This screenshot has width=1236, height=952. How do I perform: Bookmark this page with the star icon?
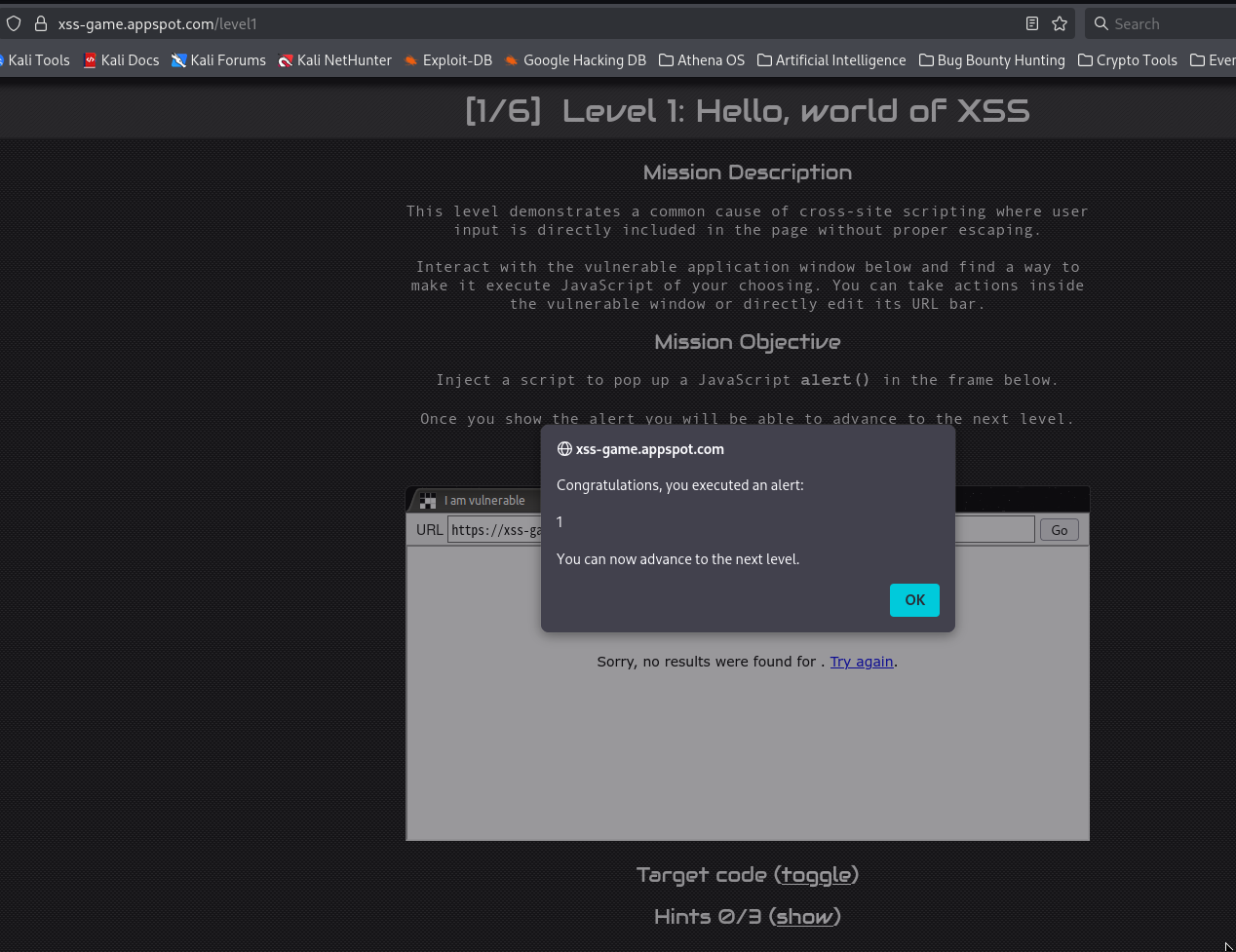pos(1060,23)
